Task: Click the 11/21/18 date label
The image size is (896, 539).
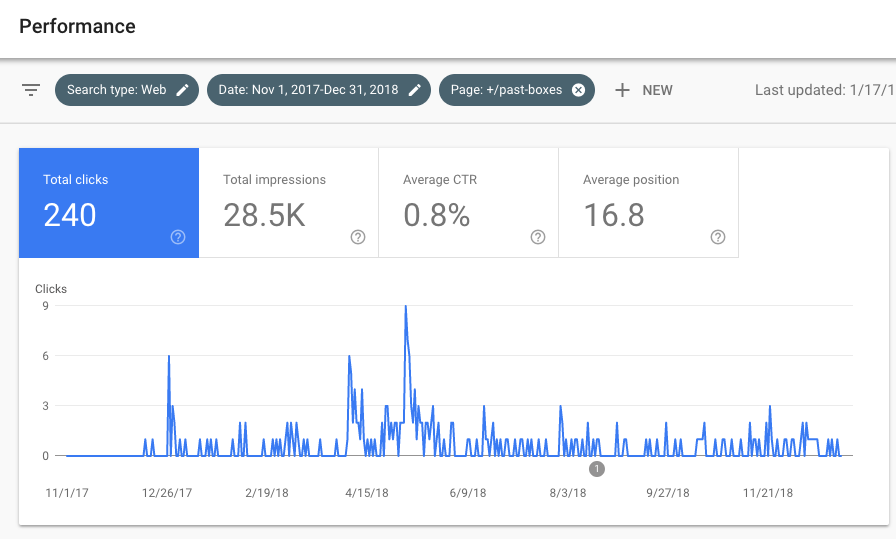Action: coord(768,493)
